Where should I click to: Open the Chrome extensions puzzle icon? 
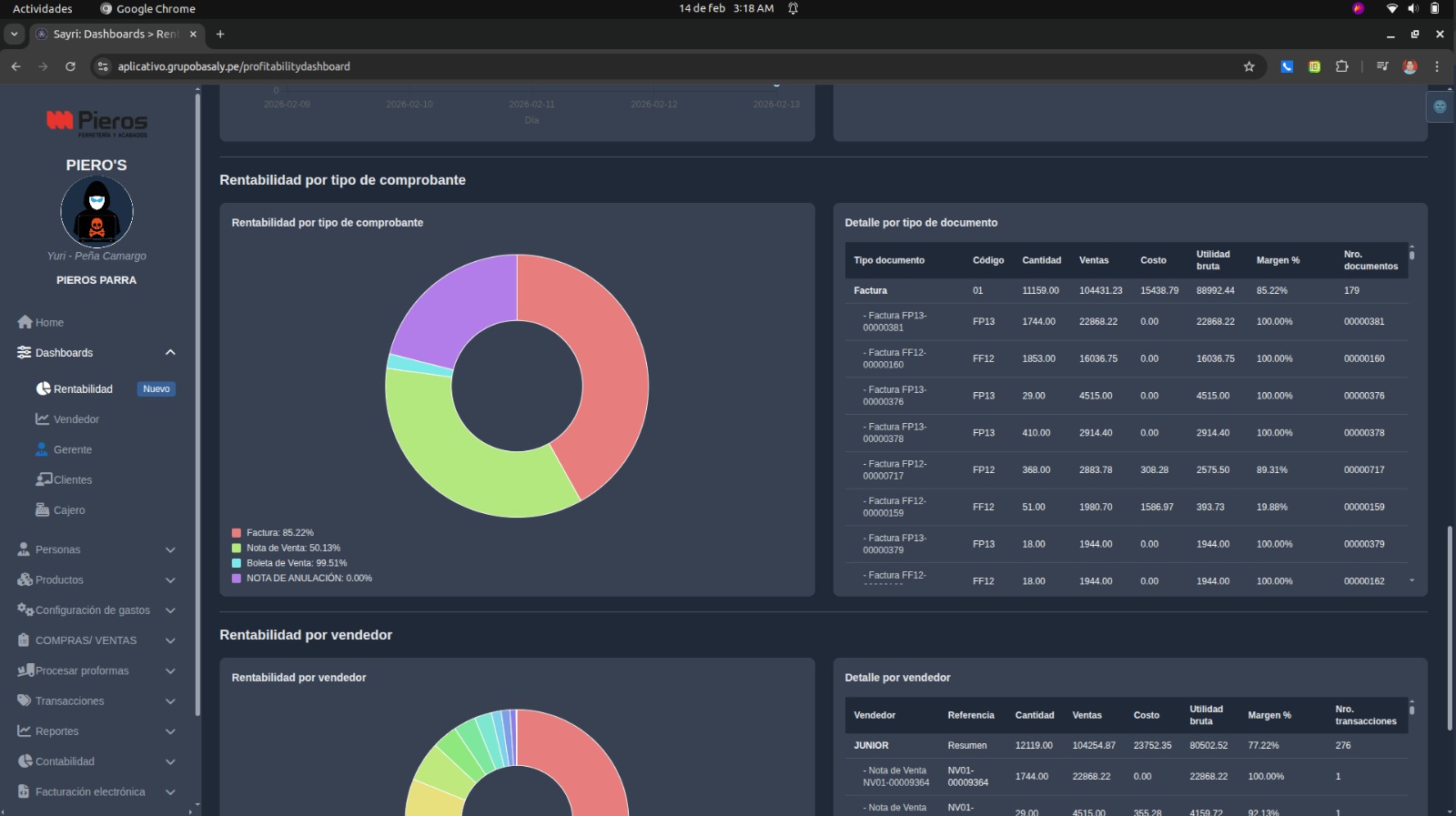1341,66
